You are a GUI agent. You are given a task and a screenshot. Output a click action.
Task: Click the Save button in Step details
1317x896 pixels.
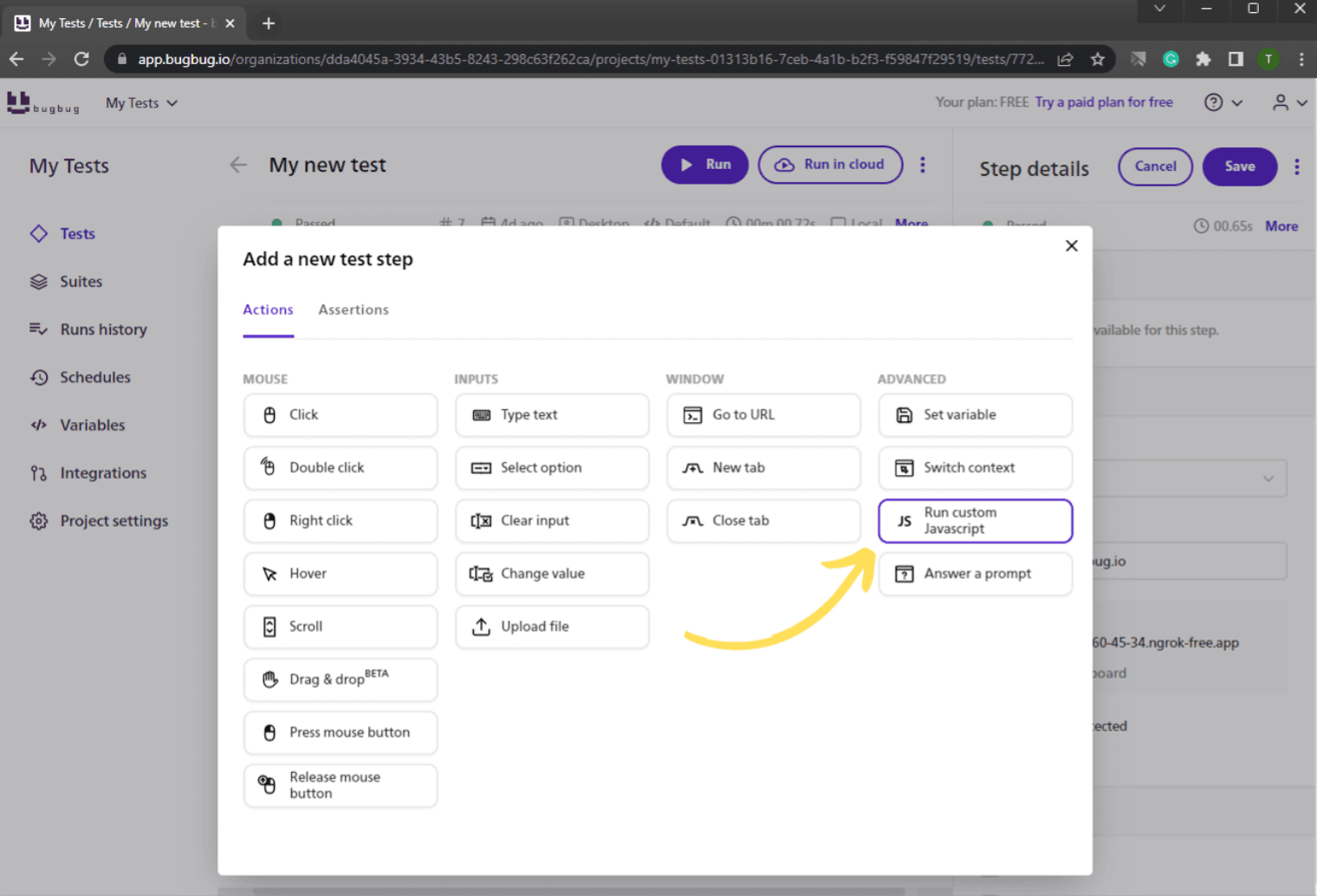click(1239, 166)
